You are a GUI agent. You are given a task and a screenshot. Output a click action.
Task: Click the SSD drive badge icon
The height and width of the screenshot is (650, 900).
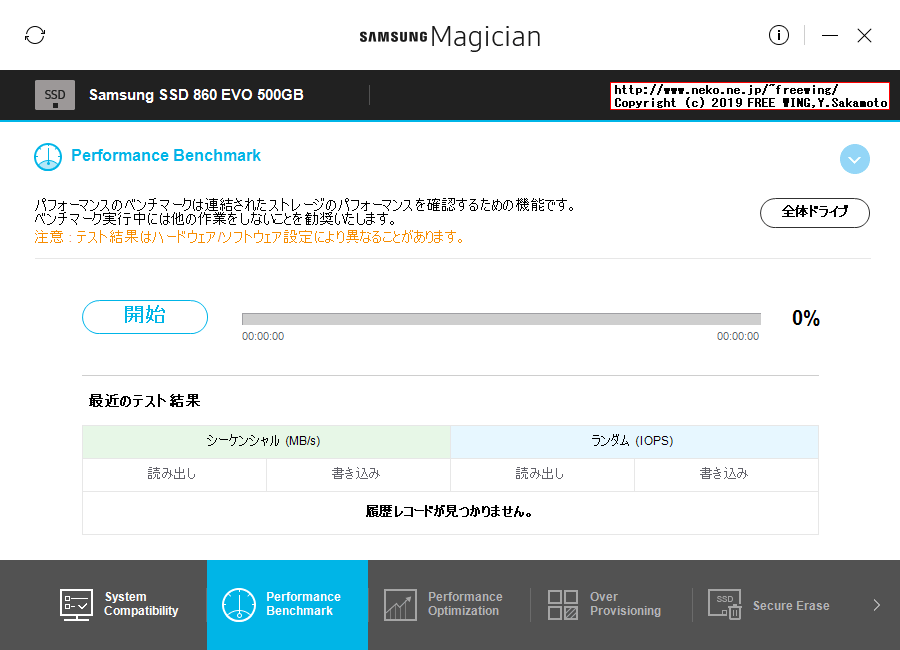click(x=54, y=94)
